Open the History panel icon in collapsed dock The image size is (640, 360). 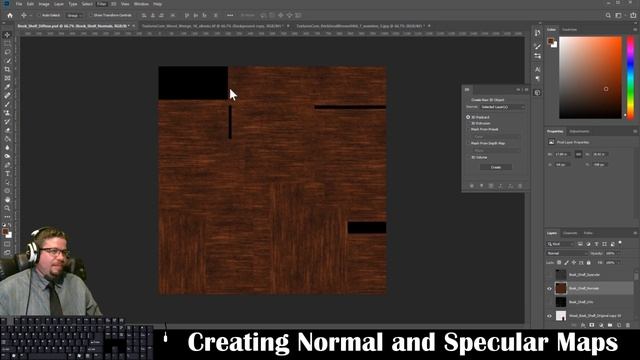[x=538, y=33]
